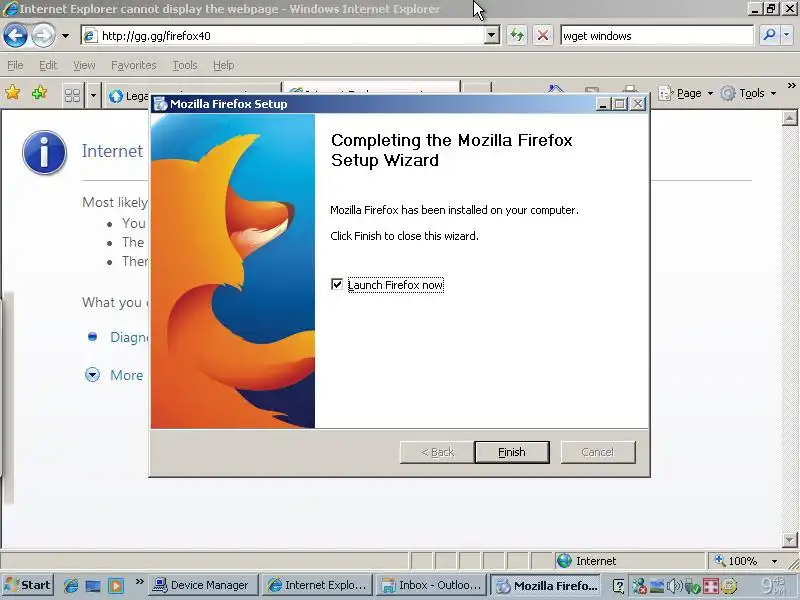
Task: Open the File menu
Action: (15, 65)
